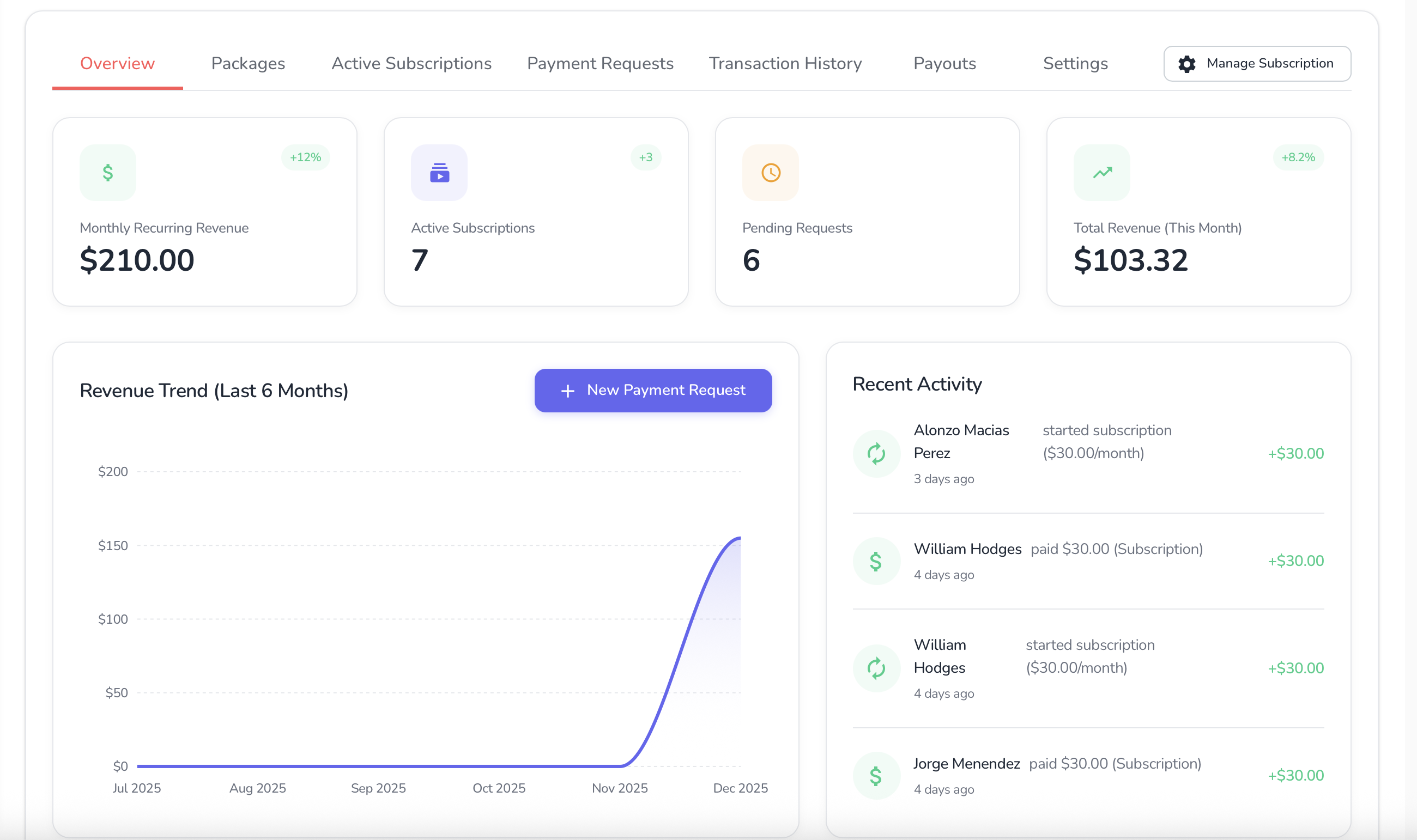Screen dimensions: 1417x840
Task: Click Manage Subscription
Action: (1256, 63)
